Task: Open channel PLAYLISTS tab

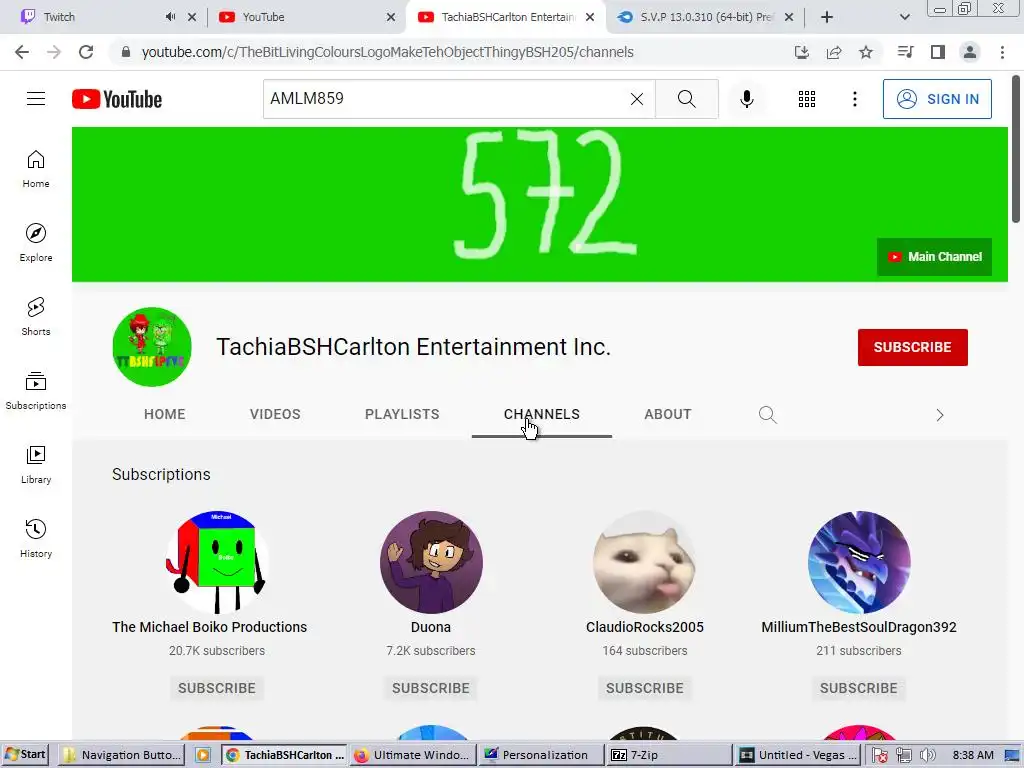Action: (402, 415)
